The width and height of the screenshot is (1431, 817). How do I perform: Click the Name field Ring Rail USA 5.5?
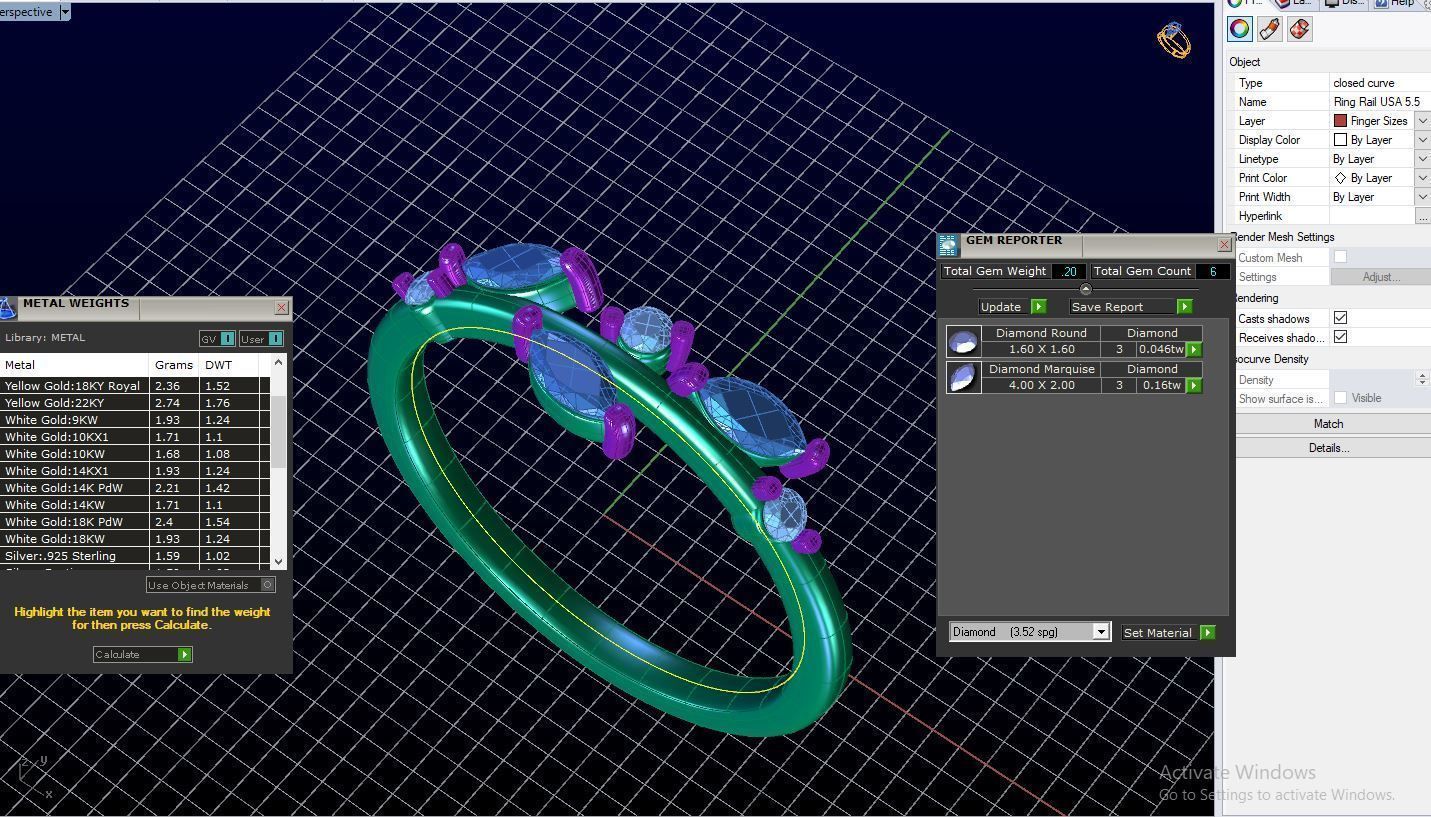pos(1379,102)
